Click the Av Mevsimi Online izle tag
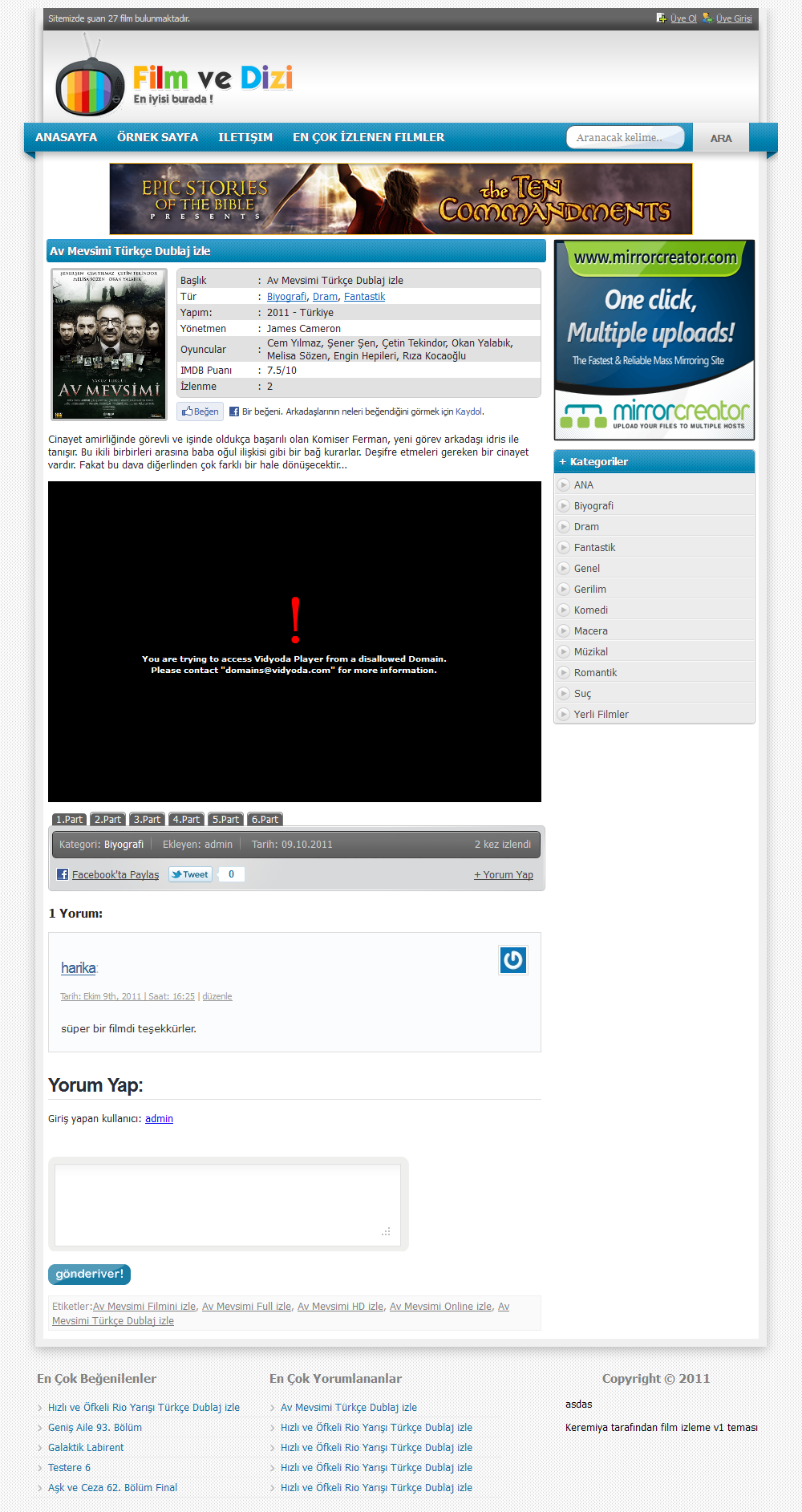Image resolution: width=802 pixels, height=1512 pixels. tap(441, 1307)
